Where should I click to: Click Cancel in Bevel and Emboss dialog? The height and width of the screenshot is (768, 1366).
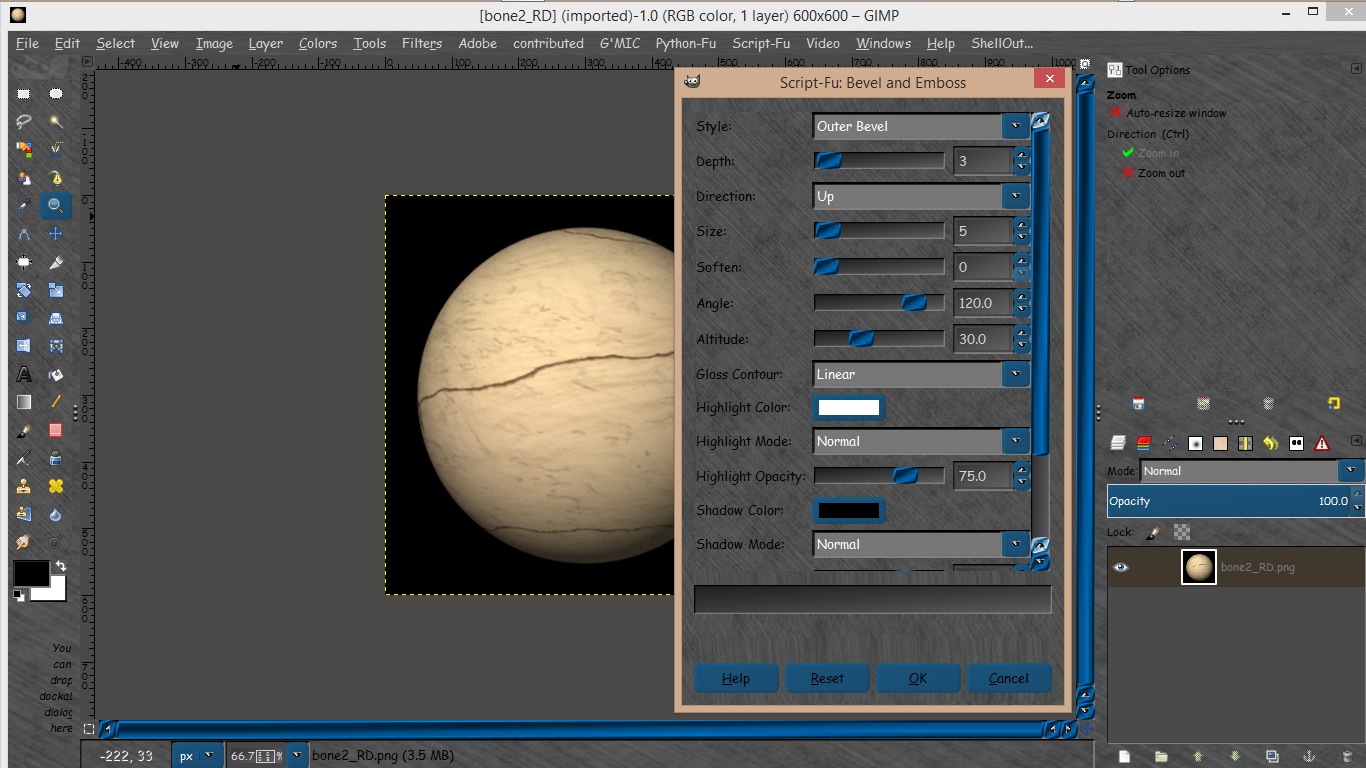tap(1008, 678)
